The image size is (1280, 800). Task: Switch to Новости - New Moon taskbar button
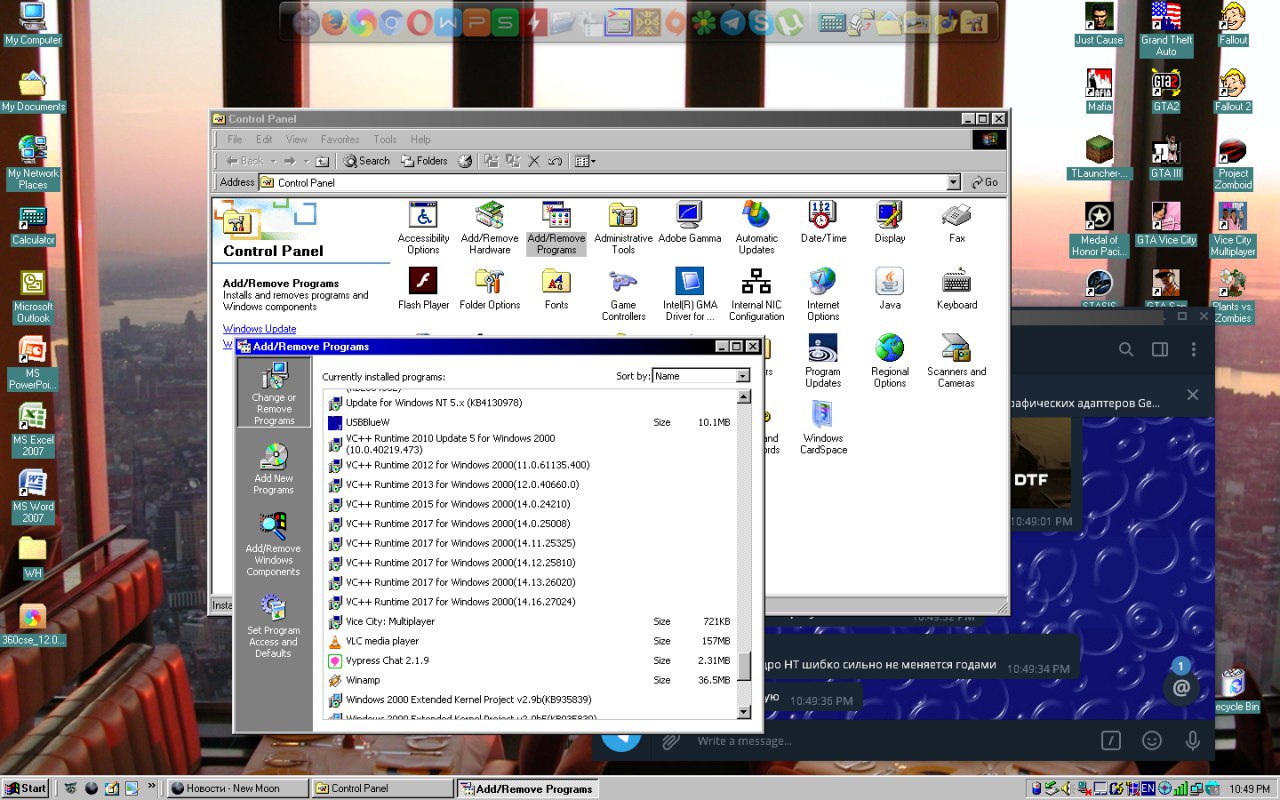coord(237,788)
